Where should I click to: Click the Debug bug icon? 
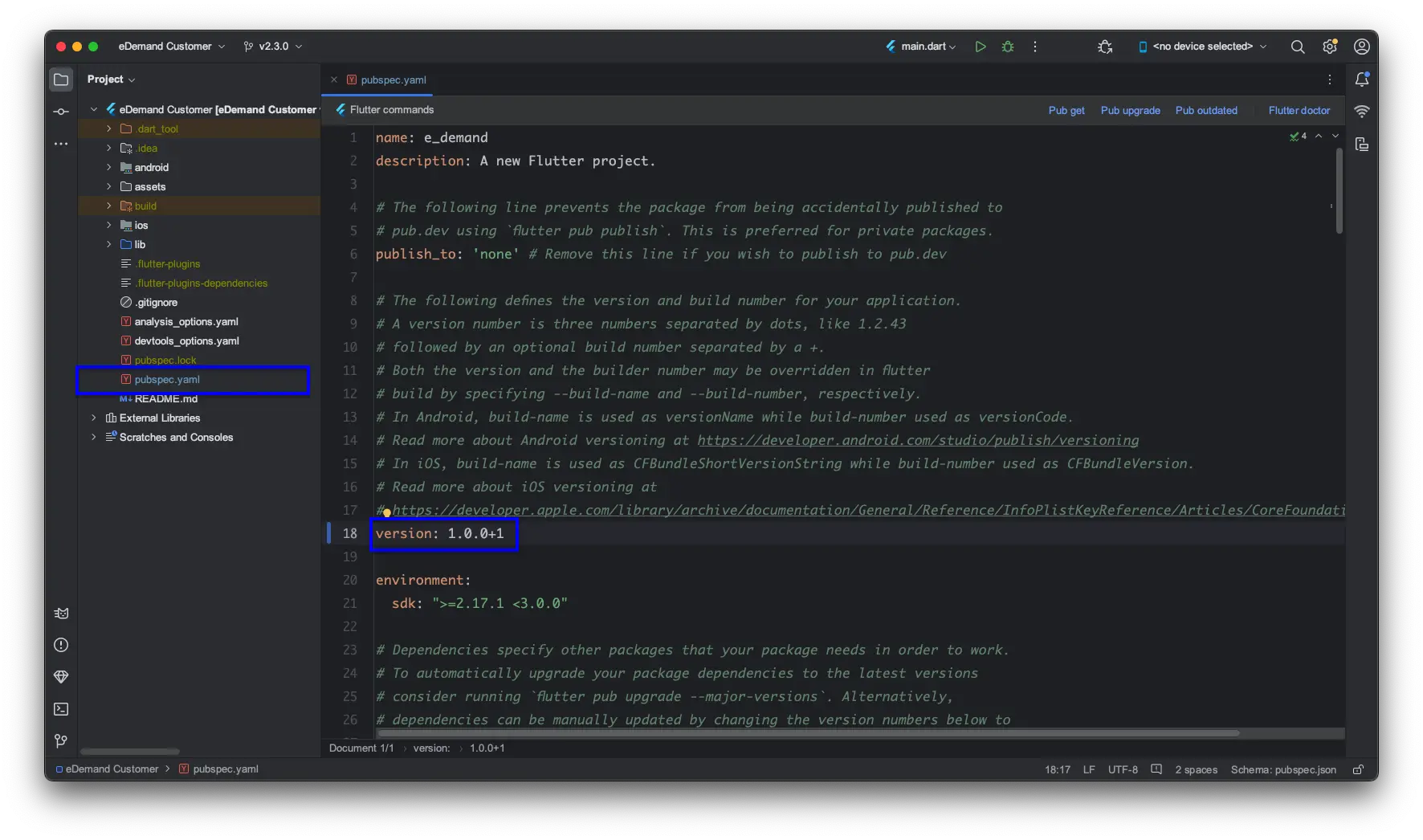coord(1008,47)
